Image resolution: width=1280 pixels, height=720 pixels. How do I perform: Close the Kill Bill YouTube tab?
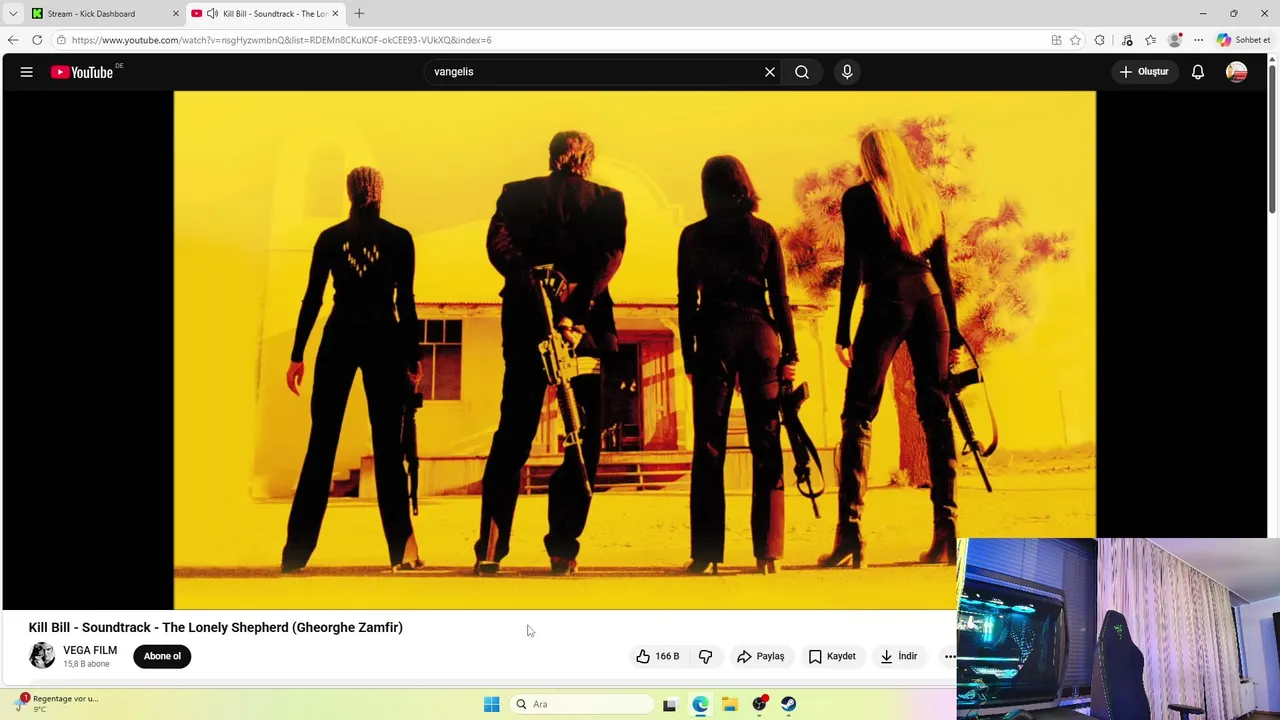coord(335,13)
